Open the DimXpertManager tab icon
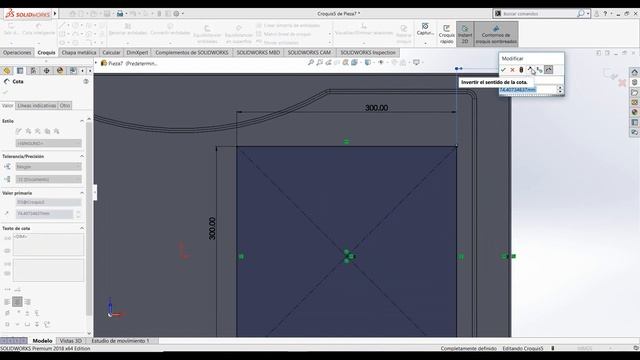 (47, 71)
